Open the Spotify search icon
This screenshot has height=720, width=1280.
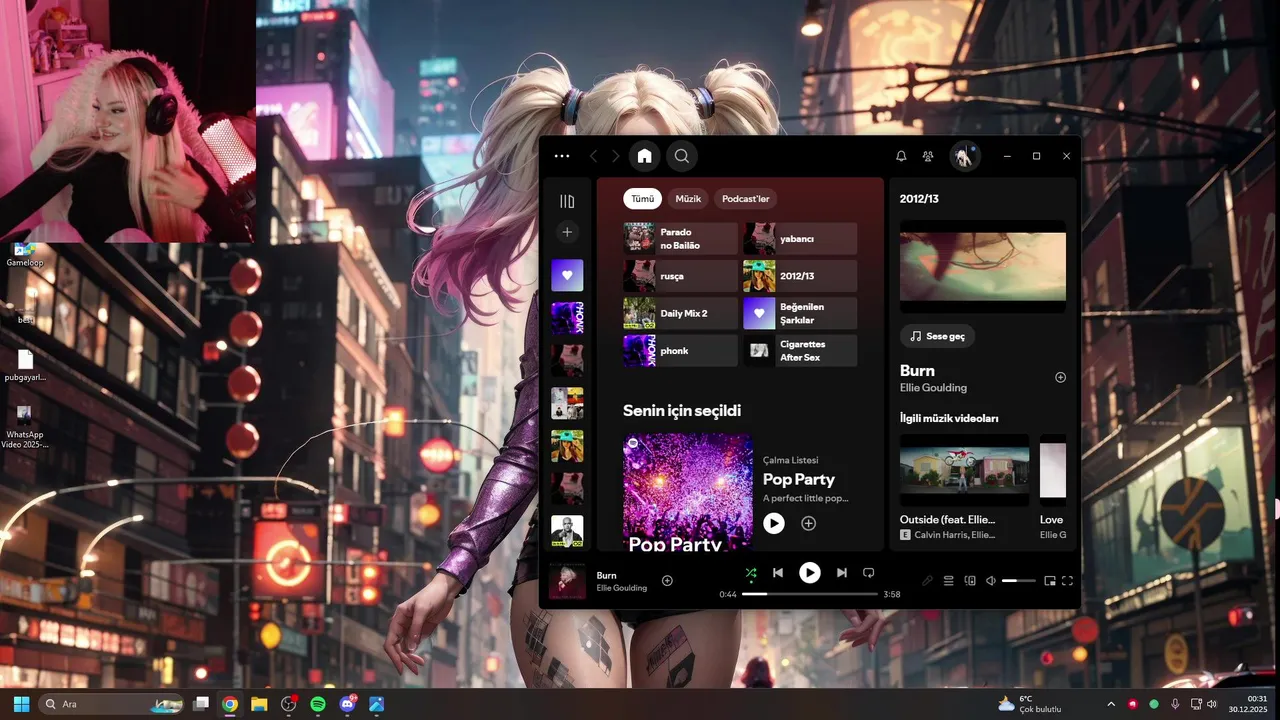click(682, 156)
